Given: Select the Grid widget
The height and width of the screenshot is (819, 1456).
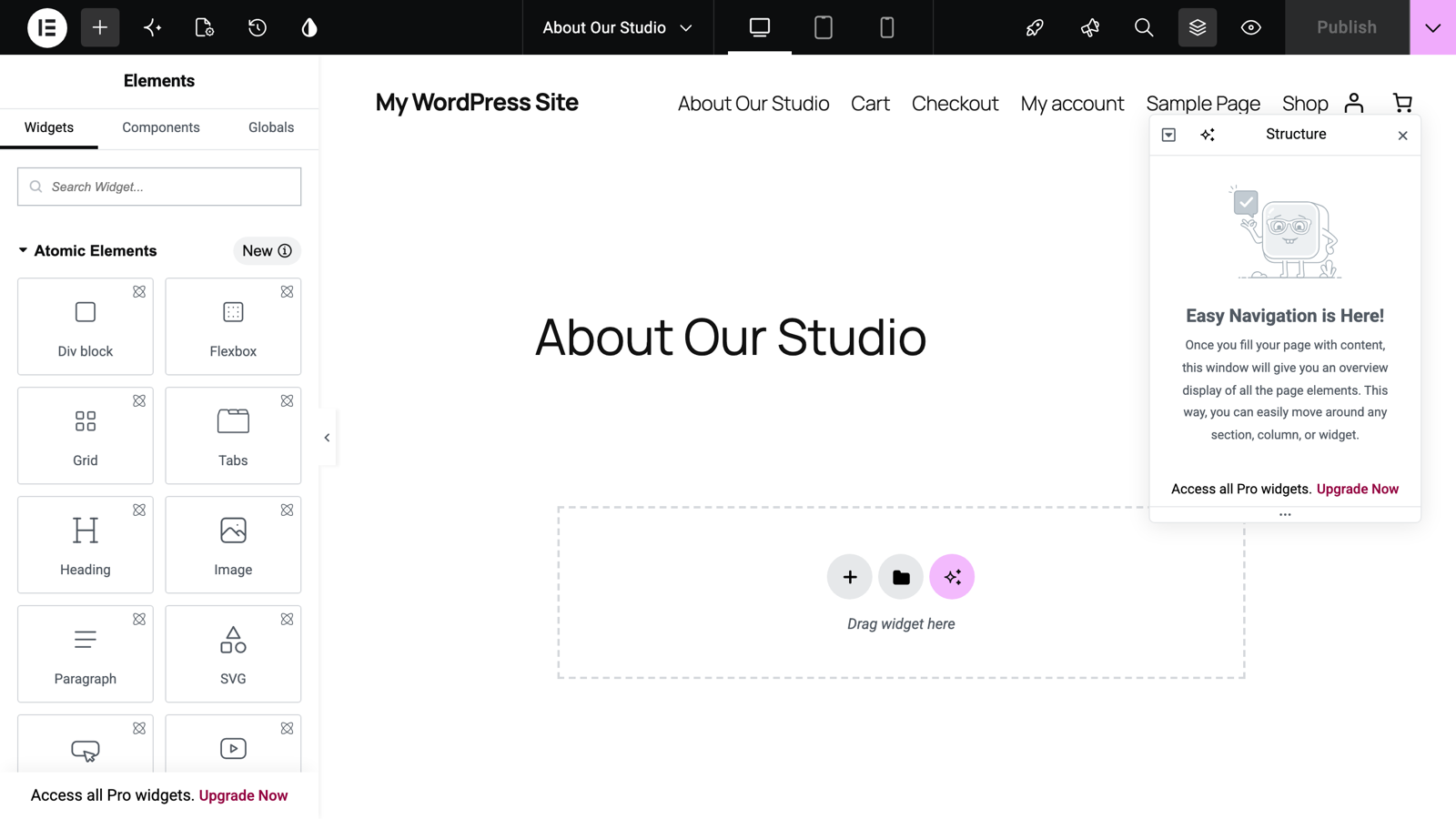Looking at the screenshot, I should coord(86,436).
